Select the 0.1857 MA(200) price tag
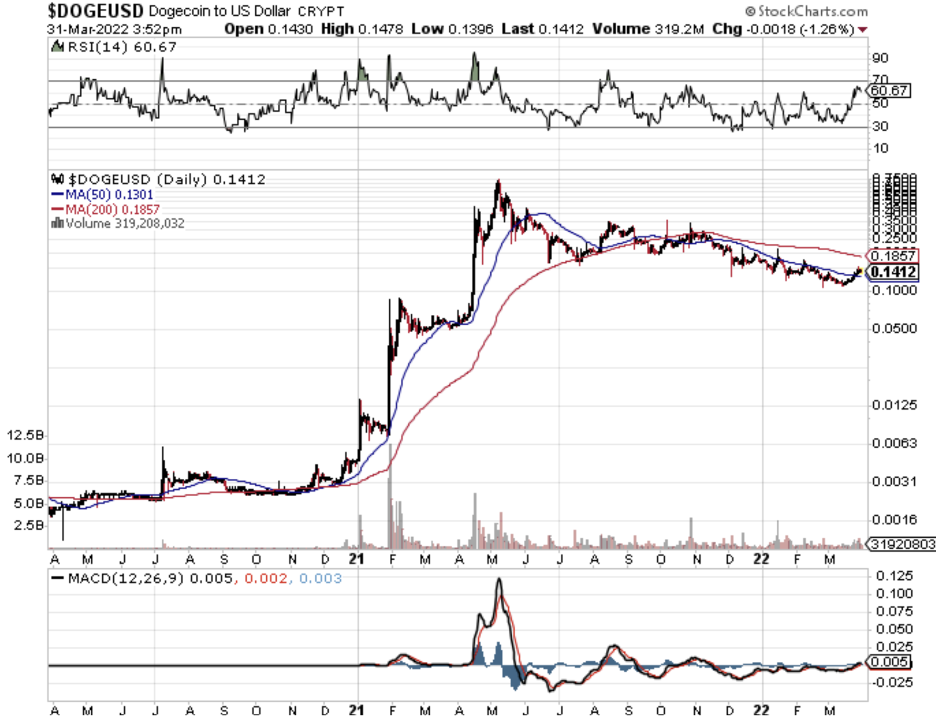Viewport: 936px width, 718px height. click(891, 257)
